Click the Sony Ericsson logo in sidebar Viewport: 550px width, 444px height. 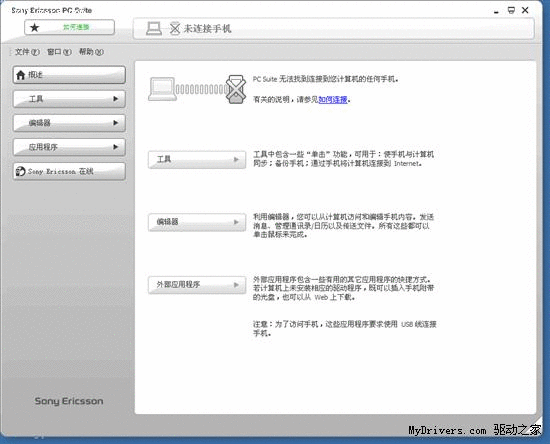(69, 401)
